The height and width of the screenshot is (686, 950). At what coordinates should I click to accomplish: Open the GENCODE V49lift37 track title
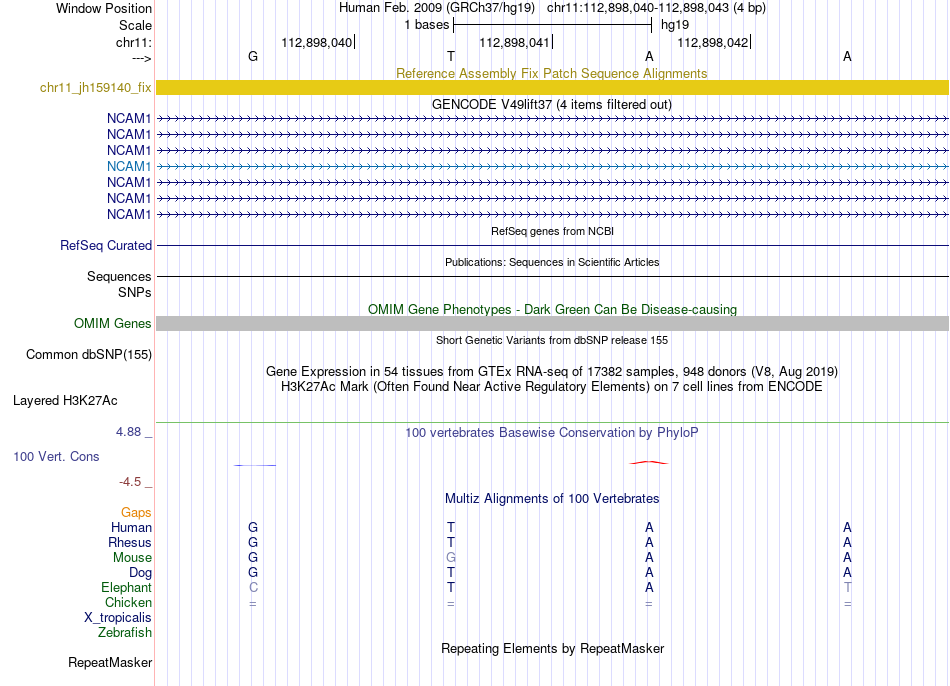point(551,104)
